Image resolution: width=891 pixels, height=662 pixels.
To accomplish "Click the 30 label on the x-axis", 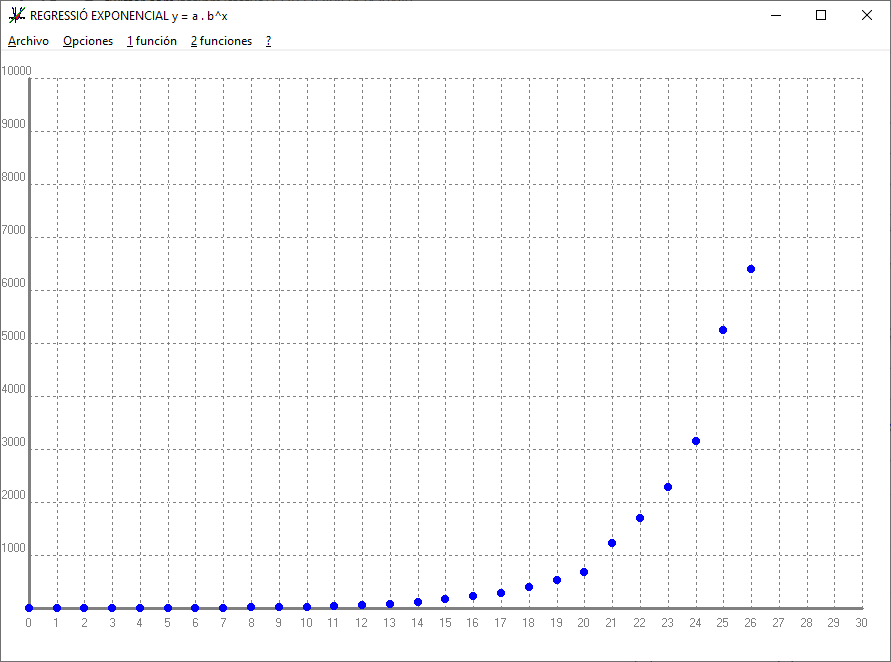I will 861,623.
